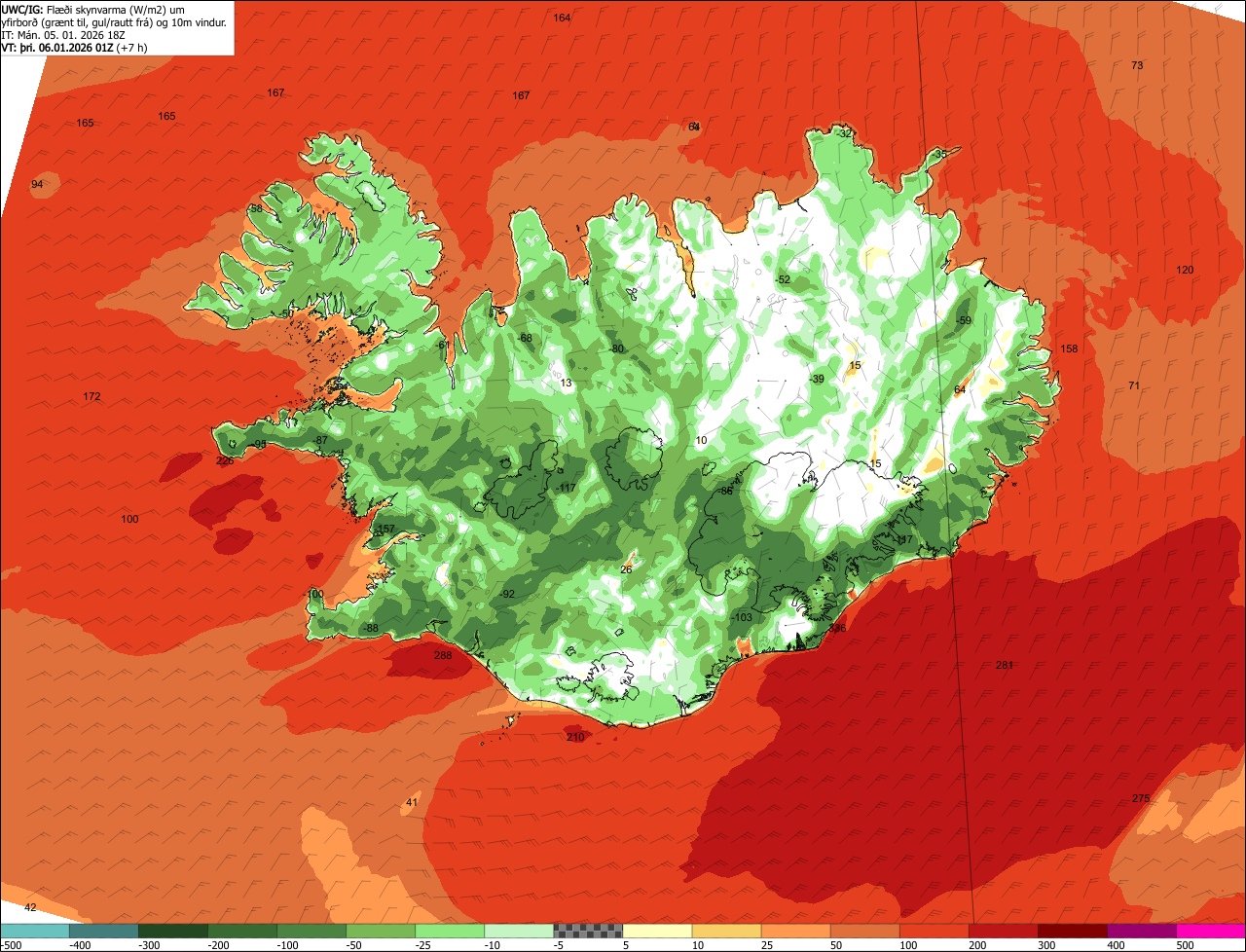Screen dimensions: 1246x952
Task: Click the VT valid time line showing +7 h
Action: tap(74, 47)
